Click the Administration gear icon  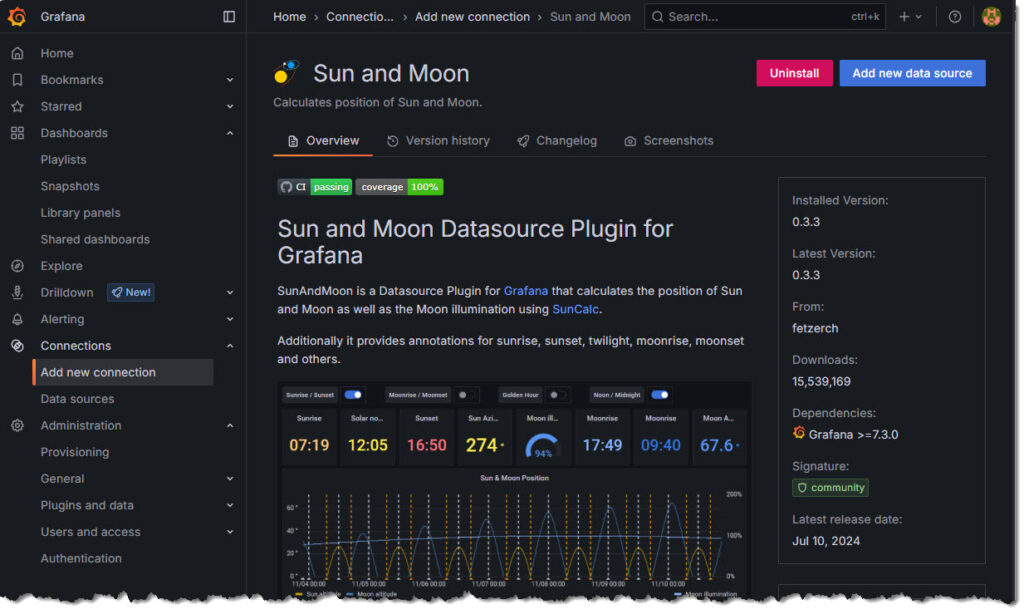(x=18, y=425)
